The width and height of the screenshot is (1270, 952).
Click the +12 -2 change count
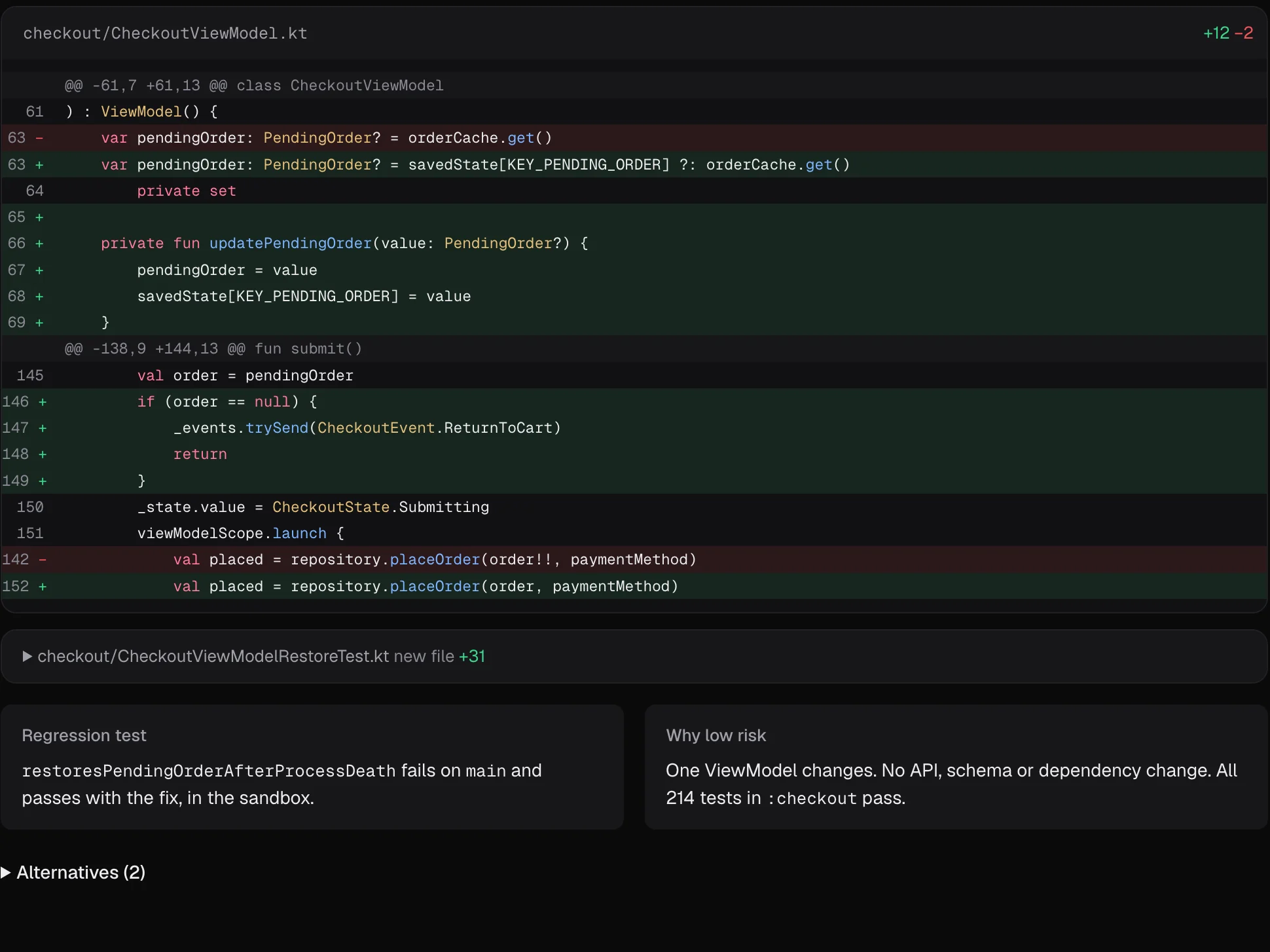pyautogui.click(x=1227, y=33)
